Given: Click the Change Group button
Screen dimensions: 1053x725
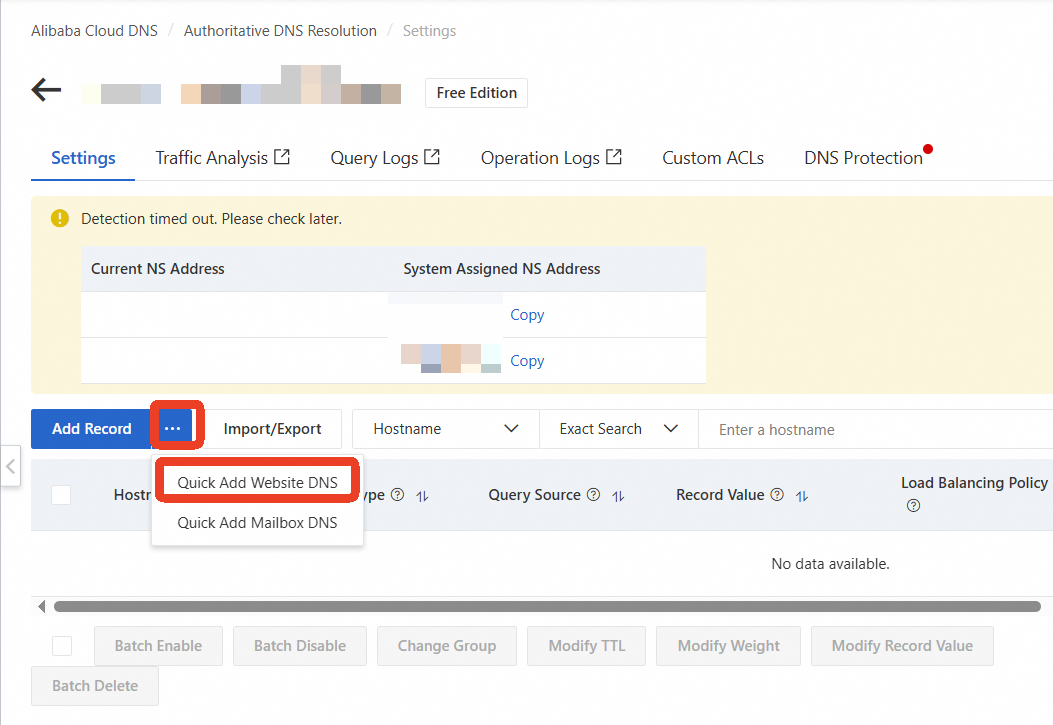Looking at the screenshot, I should tap(447, 646).
